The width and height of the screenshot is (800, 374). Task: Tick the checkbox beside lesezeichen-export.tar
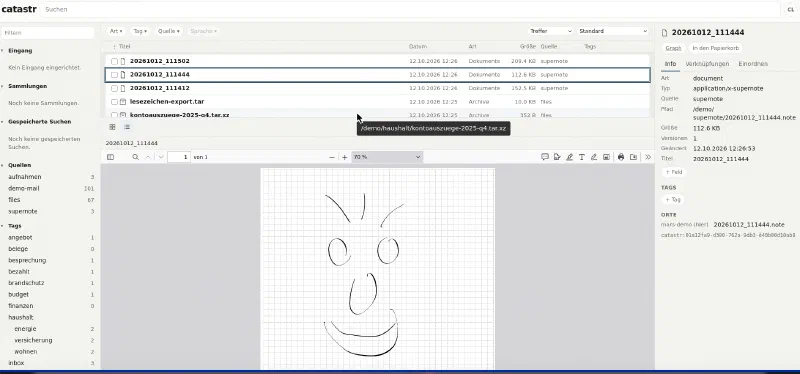click(114, 102)
